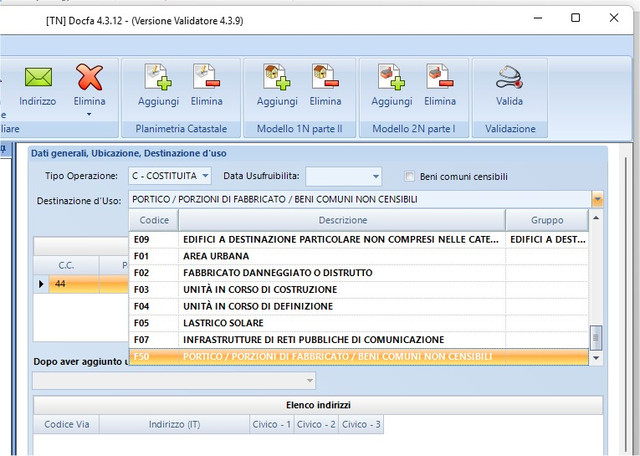This screenshot has width=640, height=456.
Task: Select F05 LASTRICO SOLARE entry
Action: tap(359, 323)
